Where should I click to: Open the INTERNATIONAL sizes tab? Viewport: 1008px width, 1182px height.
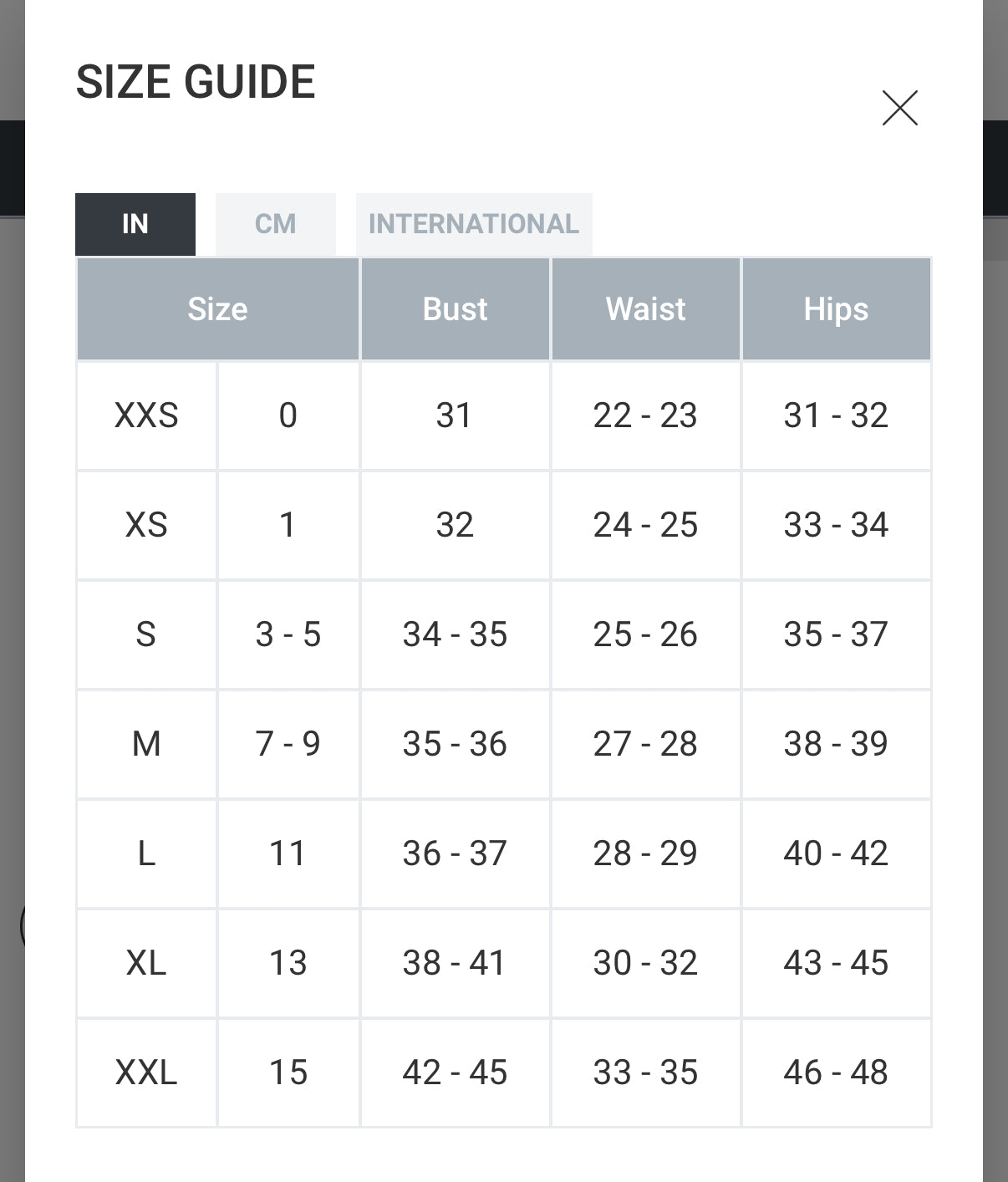coord(473,224)
